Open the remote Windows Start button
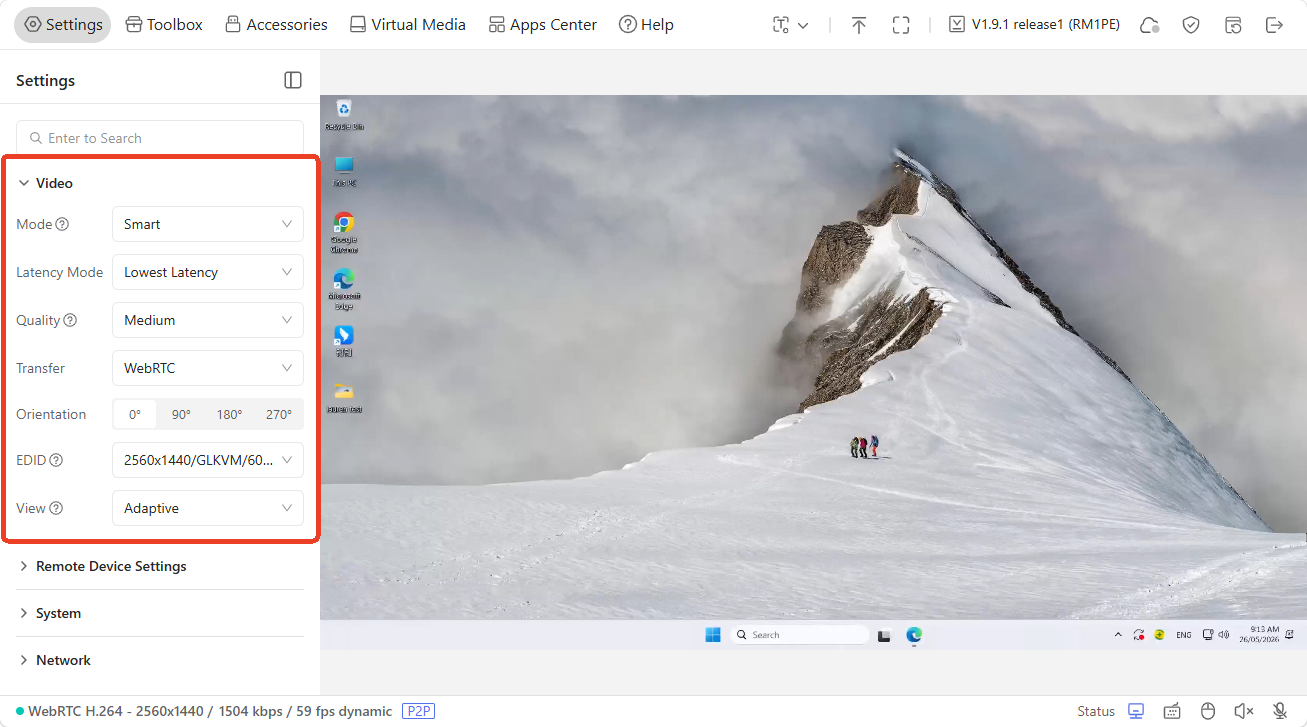The image size is (1307, 727). tap(713, 635)
